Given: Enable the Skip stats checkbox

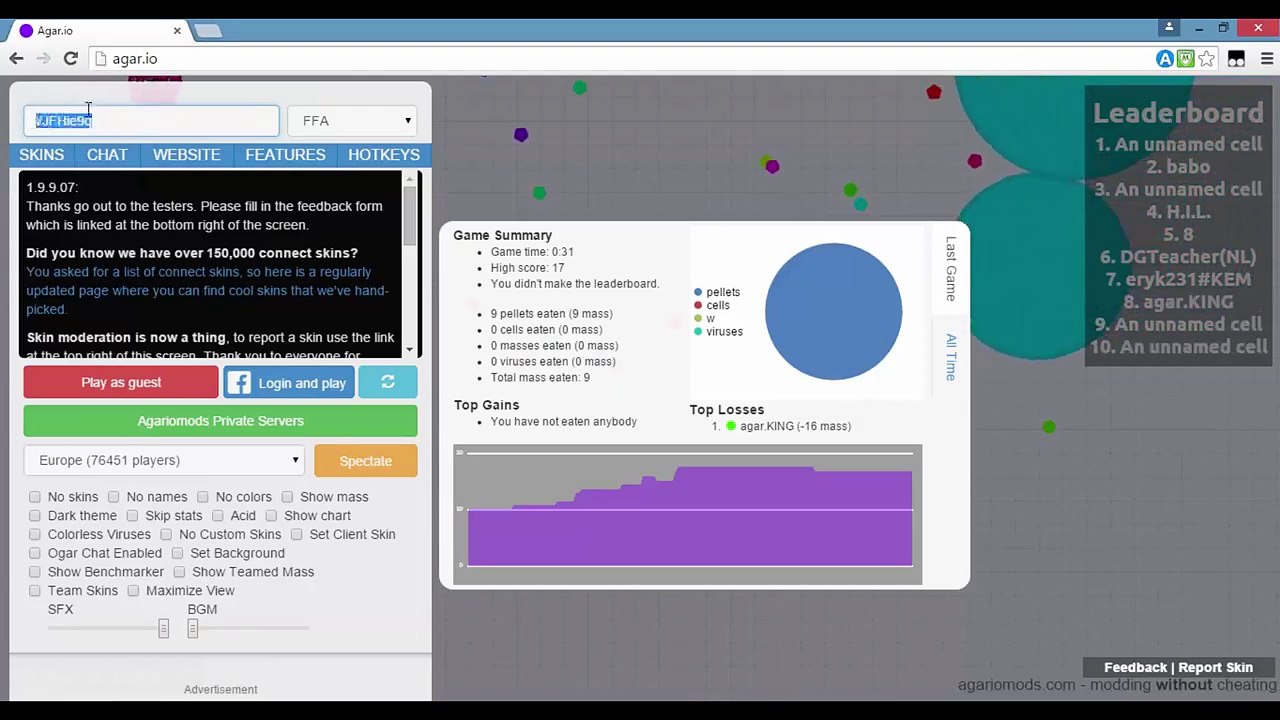Looking at the screenshot, I should [x=132, y=516].
